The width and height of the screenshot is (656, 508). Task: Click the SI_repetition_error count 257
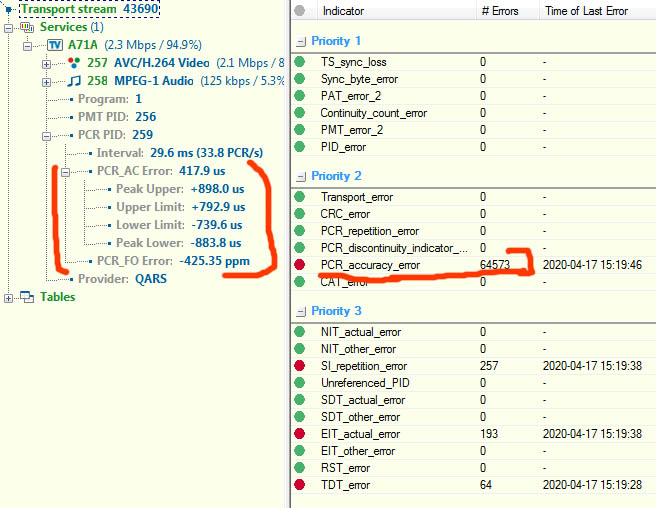pyautogui.click(x=489, y=366)
